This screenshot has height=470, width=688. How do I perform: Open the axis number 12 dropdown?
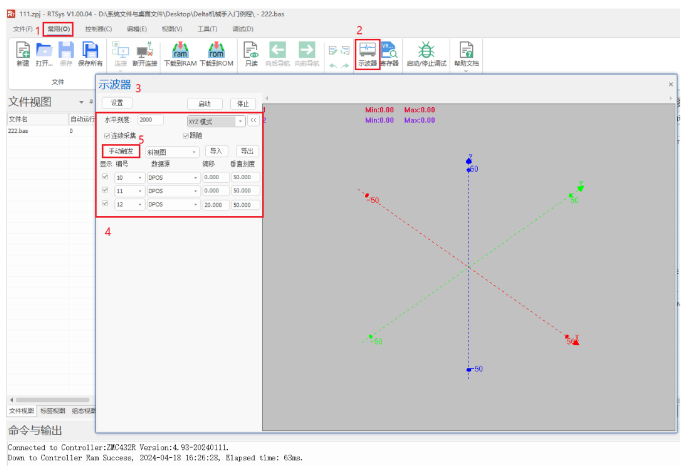pos(129,205)
